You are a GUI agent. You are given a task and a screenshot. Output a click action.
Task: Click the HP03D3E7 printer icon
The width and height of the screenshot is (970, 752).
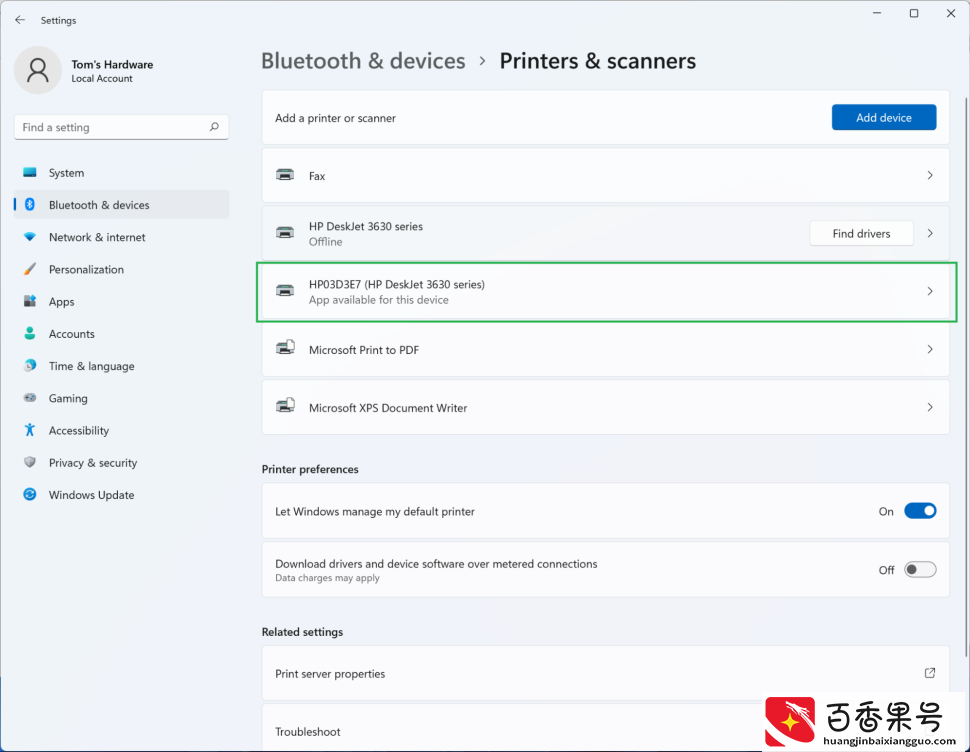pyautogui.click(x=285, y=291)
